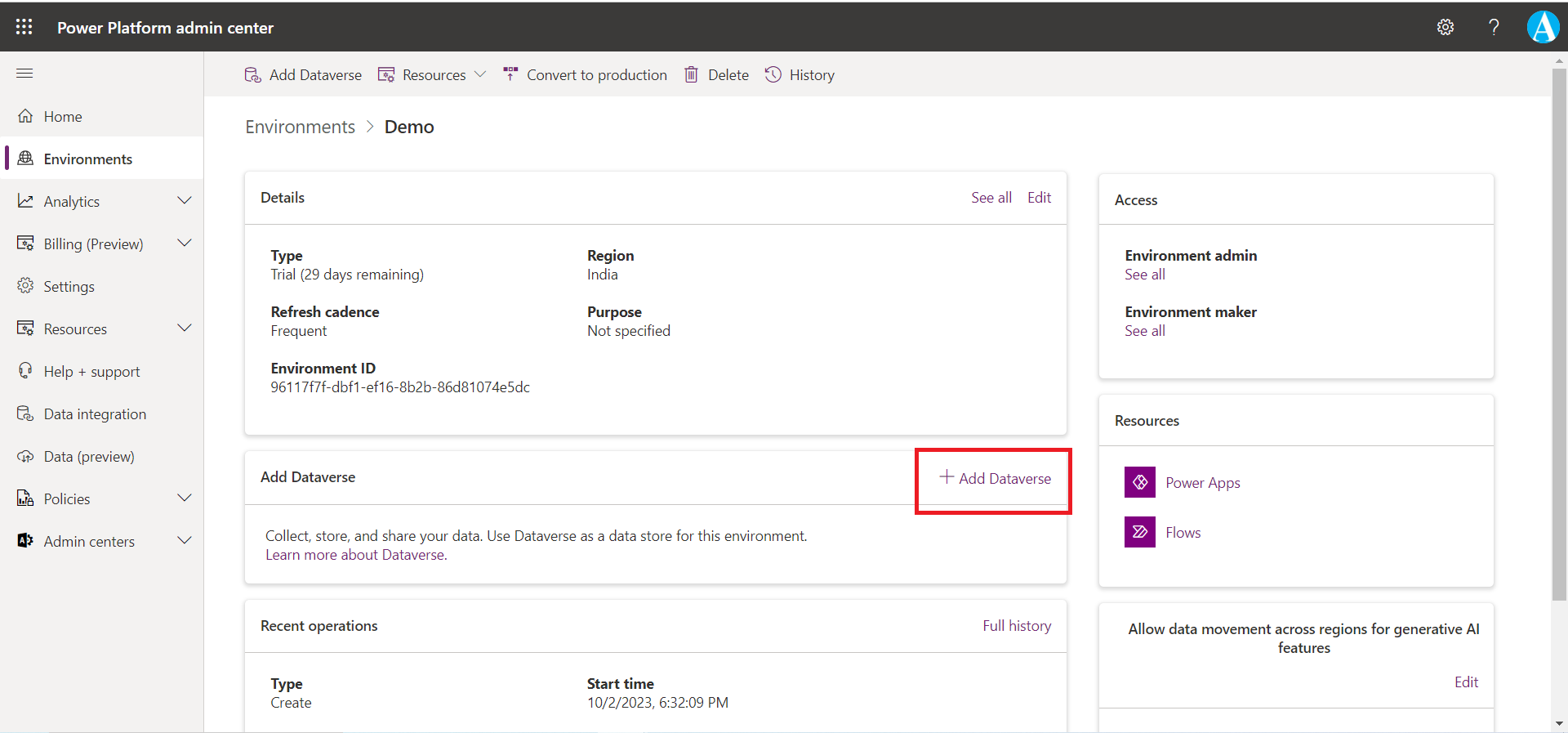
Task: Open the Learn more about Dataverse link
Action: click(x=356, y=555)
